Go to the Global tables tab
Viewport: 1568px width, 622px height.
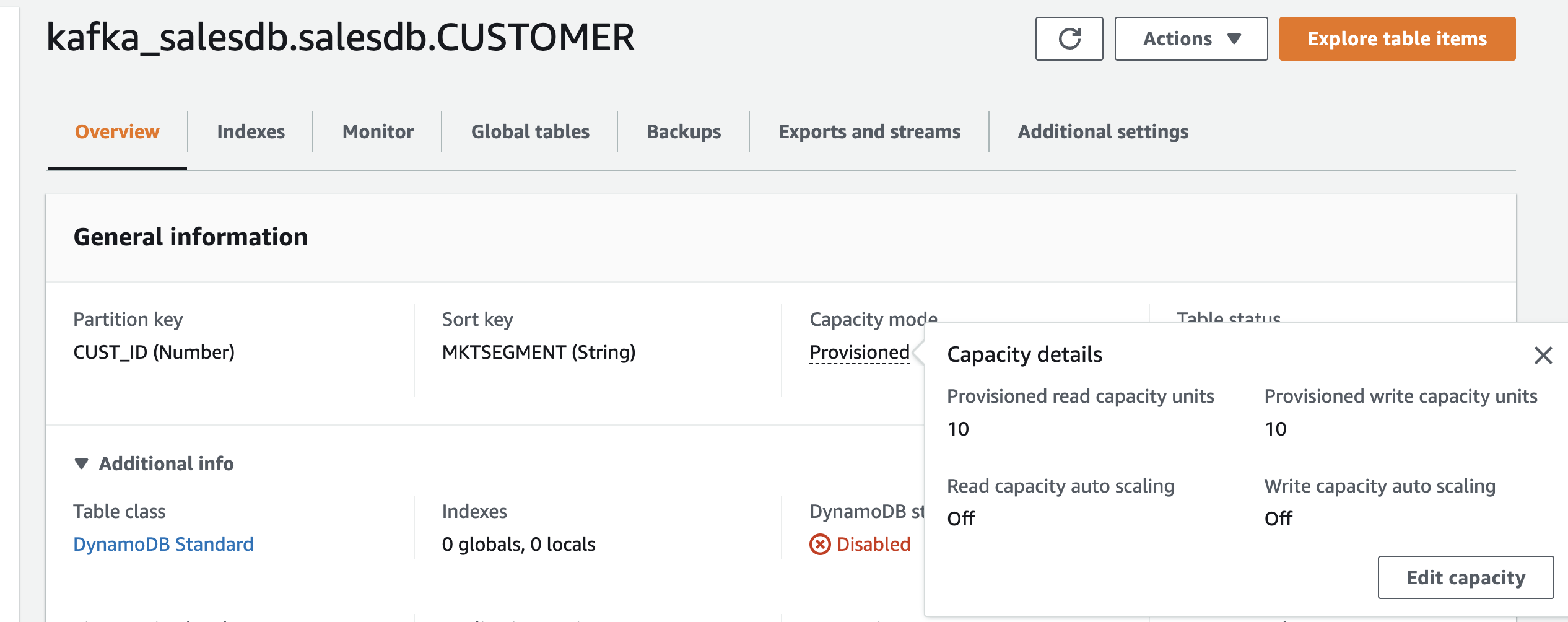(x=530, y=131)
